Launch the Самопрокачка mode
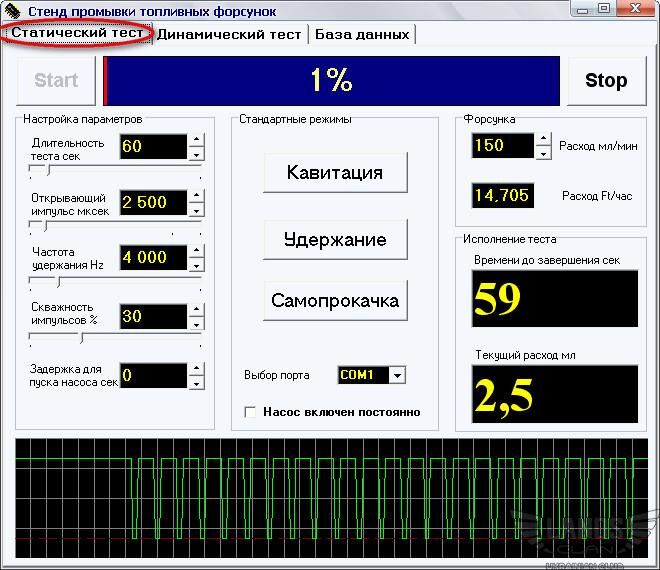This screenshot has width=660, height=570. (x=335, y=300)
